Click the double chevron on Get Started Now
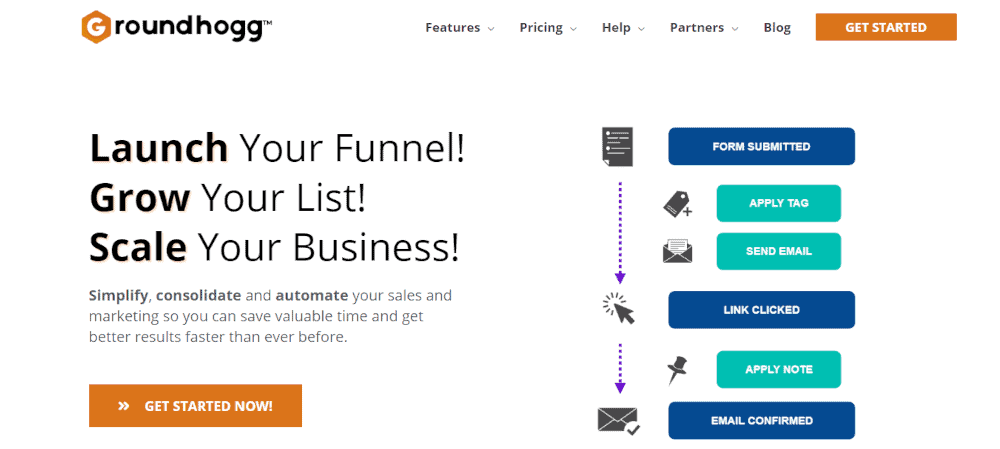This screenshot has height=449, width=1000. point(124,406)
